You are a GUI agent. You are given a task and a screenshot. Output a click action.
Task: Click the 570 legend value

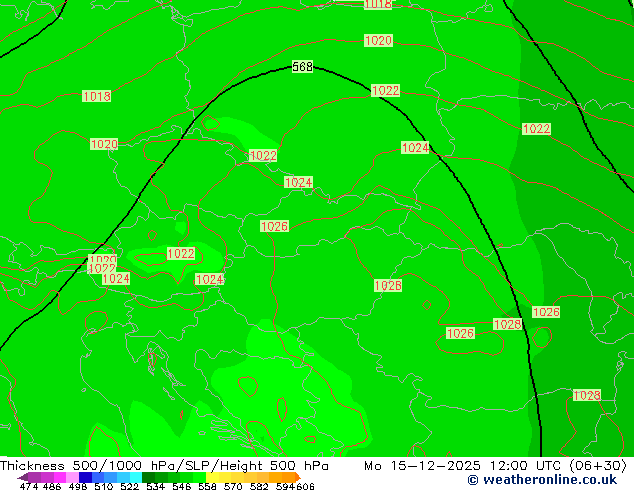(x=233, y=486)
